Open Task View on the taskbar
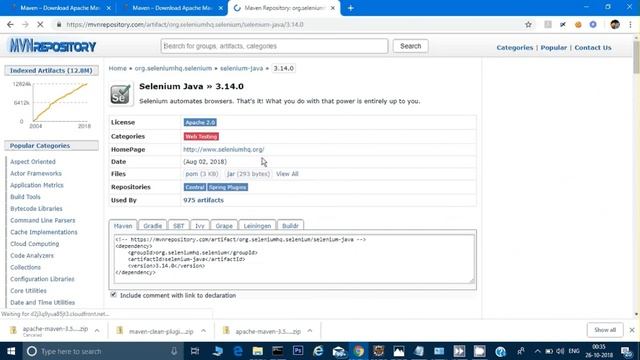The image size is (640, 360). pos(195,351)
